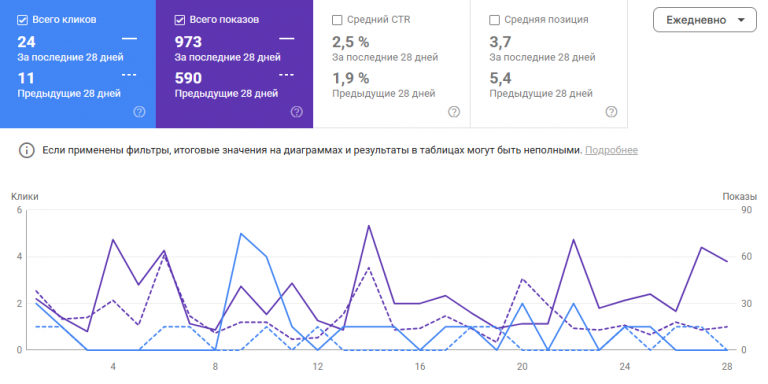Screen dimensions: 768x384
Task: Click the info icon beside filter notice
Action: (x=26, y=150)
